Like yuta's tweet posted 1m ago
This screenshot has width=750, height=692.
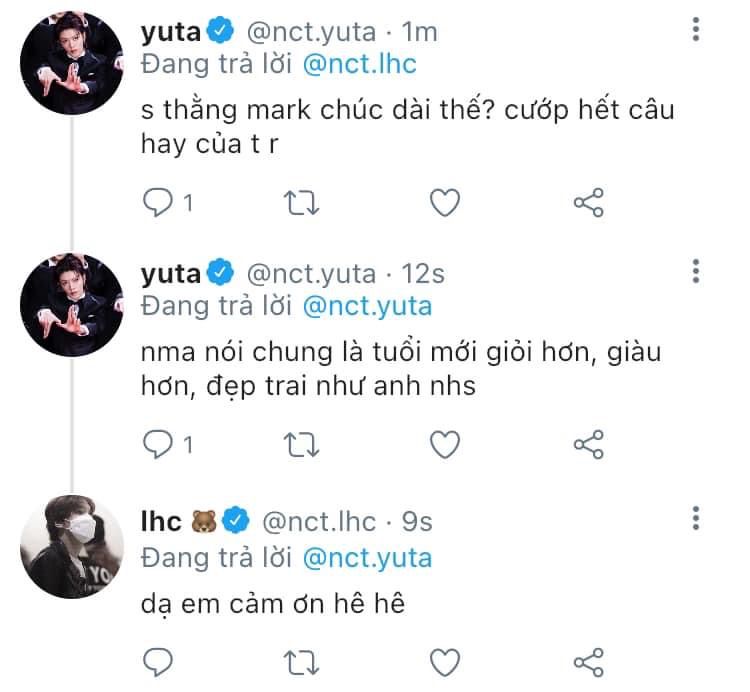click(445, 203)
